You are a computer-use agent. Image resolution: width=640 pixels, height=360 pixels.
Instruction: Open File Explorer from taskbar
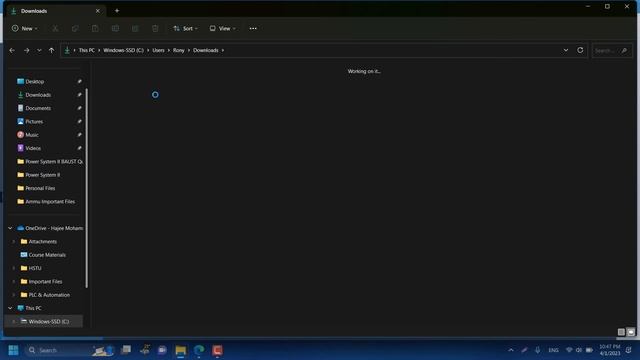click(x=180, y=350)
